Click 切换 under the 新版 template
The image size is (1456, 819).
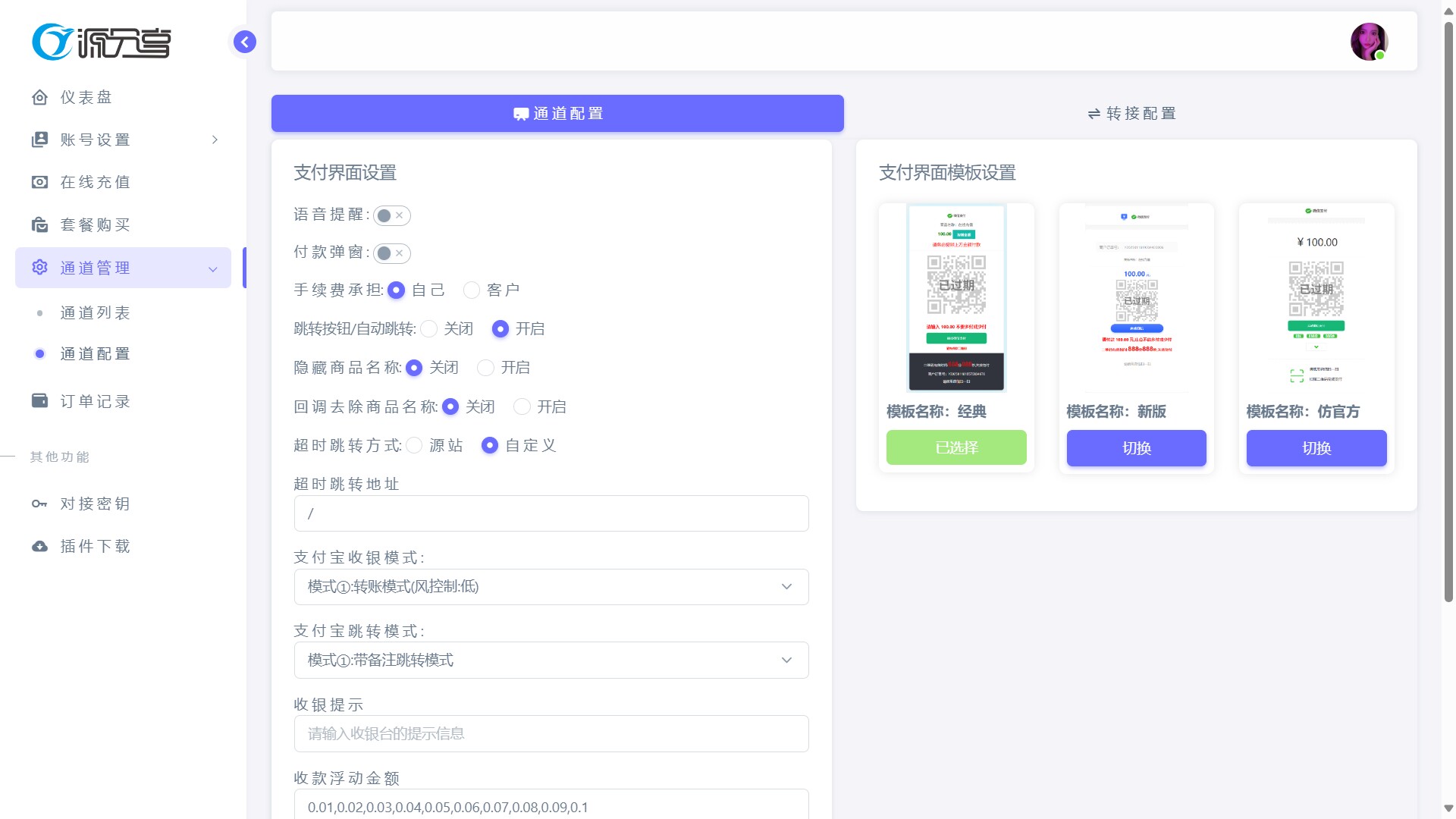[x=1136, y=447]
